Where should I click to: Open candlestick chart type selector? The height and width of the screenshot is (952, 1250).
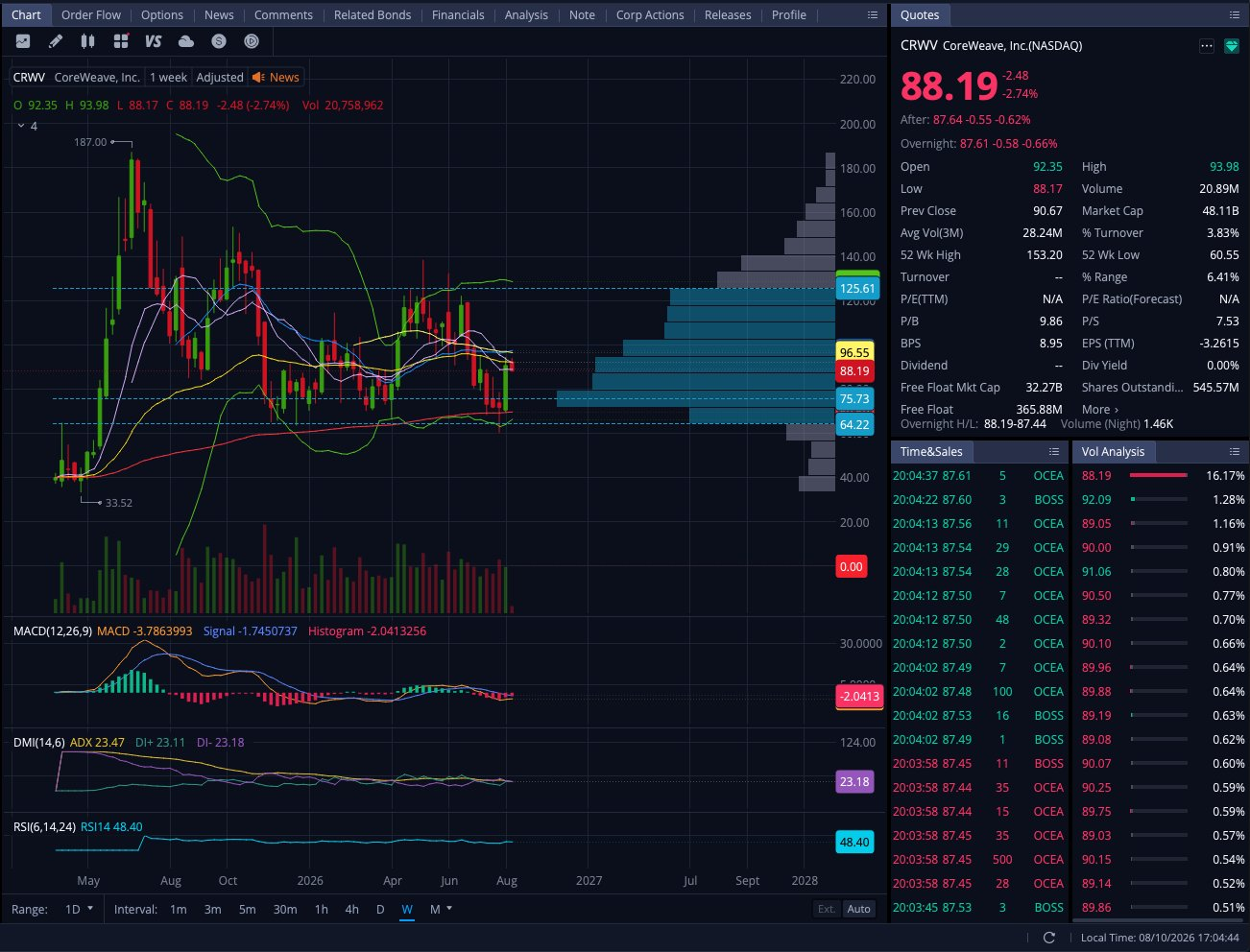coord(87,41)
